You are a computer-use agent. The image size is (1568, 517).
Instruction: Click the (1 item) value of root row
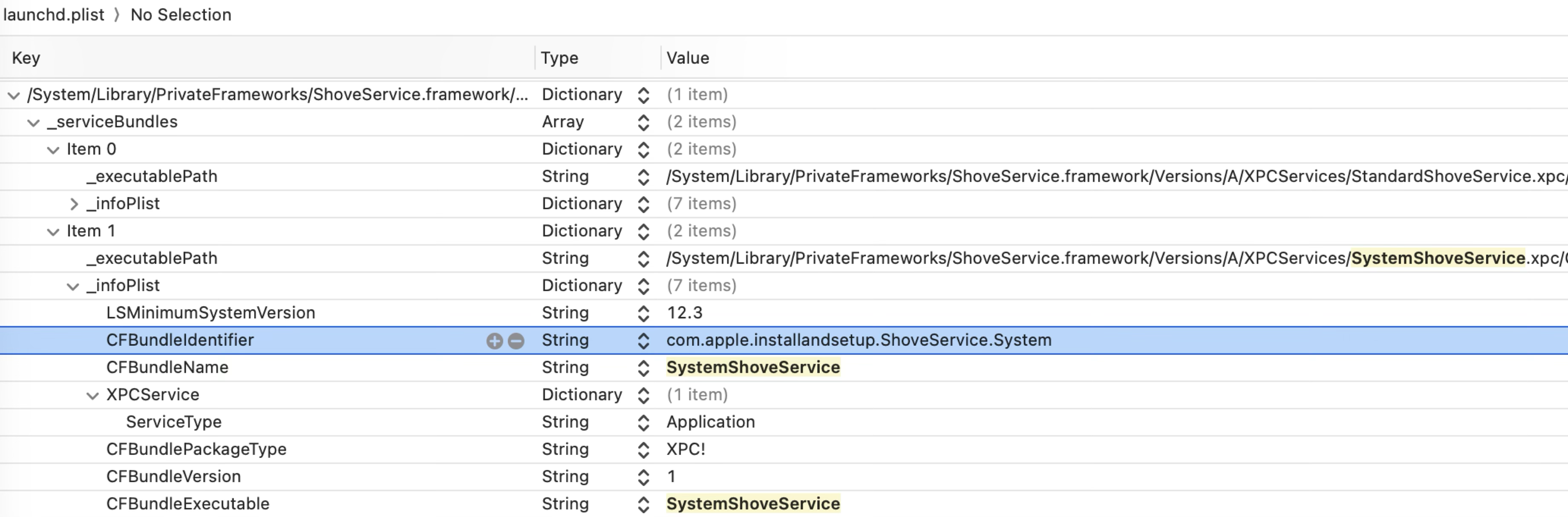coord(698,95)
